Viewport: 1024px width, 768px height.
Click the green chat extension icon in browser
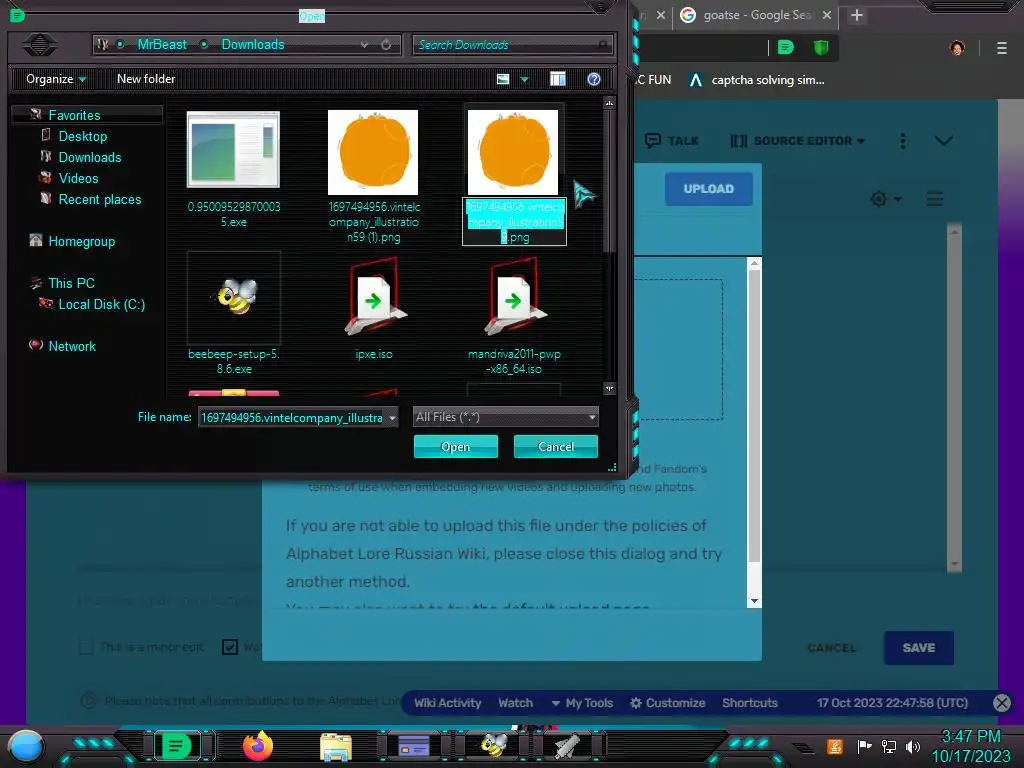tap(786, 47)
